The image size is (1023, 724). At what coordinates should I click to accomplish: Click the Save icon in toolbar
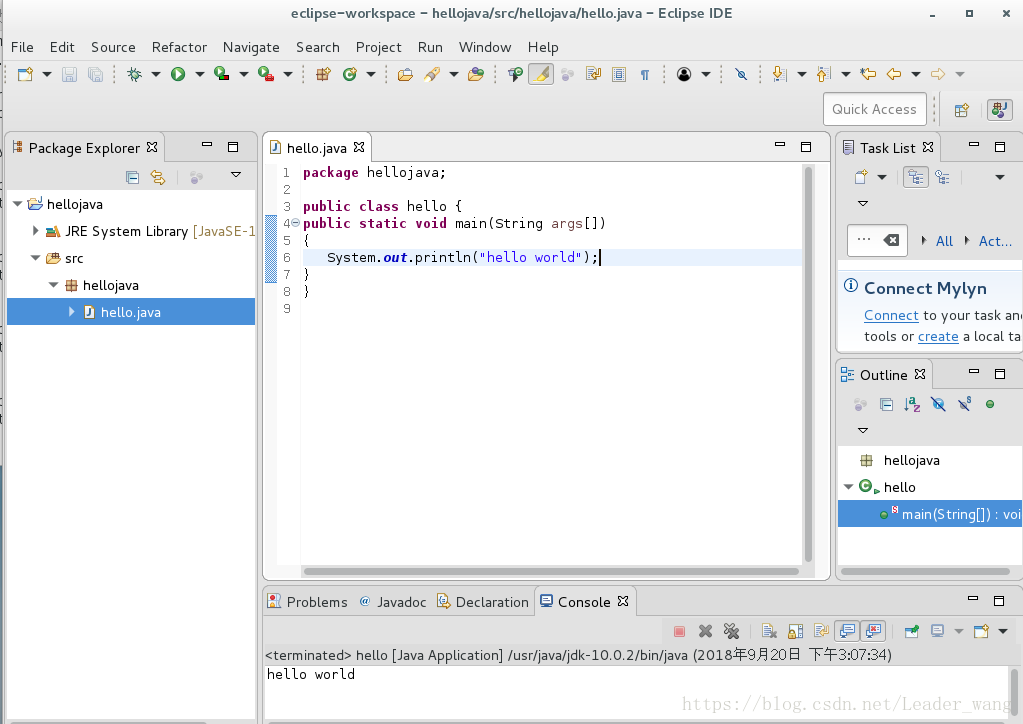pyautogui.click(x=69, y=74)
